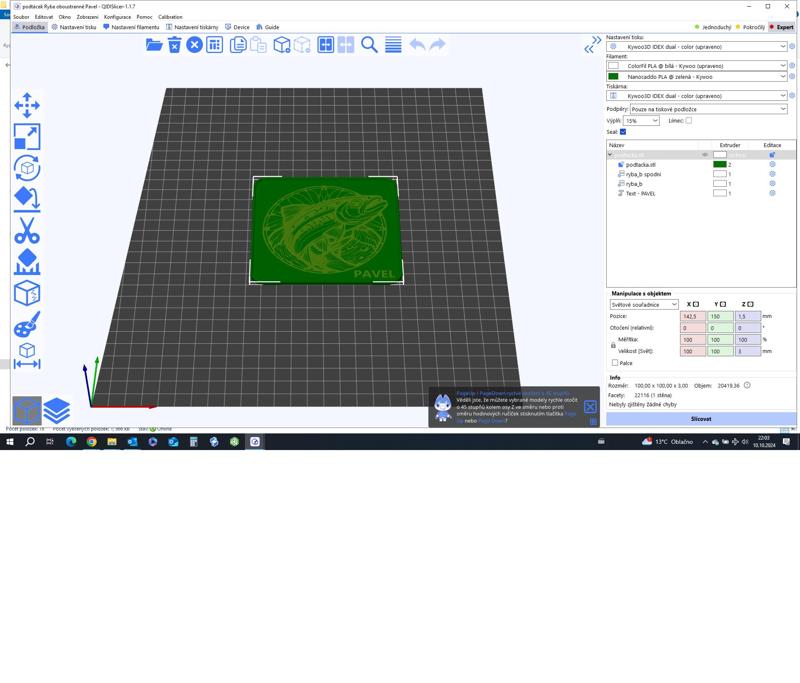This screenshot has width=800, height=683.
Task: Toggle the Límec (brim) checkbox
Action: pos(689,120)
